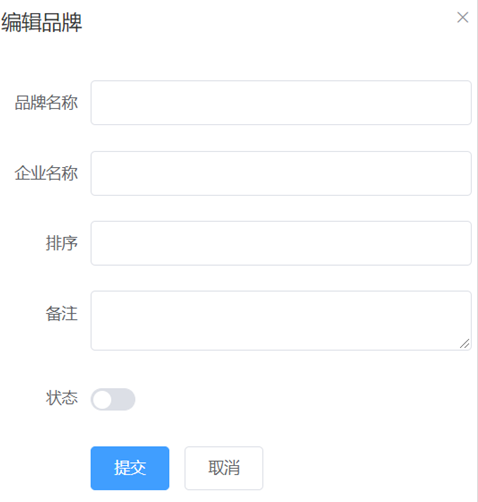Submit the form with the 提交 button
Viewport: 478px width, 502px height.
(130, 468)
